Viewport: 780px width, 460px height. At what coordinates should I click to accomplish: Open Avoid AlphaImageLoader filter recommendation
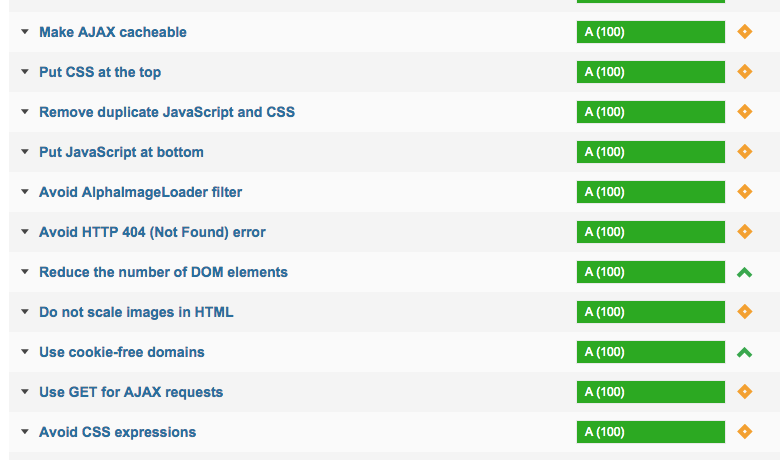click(x=140, y=192)
